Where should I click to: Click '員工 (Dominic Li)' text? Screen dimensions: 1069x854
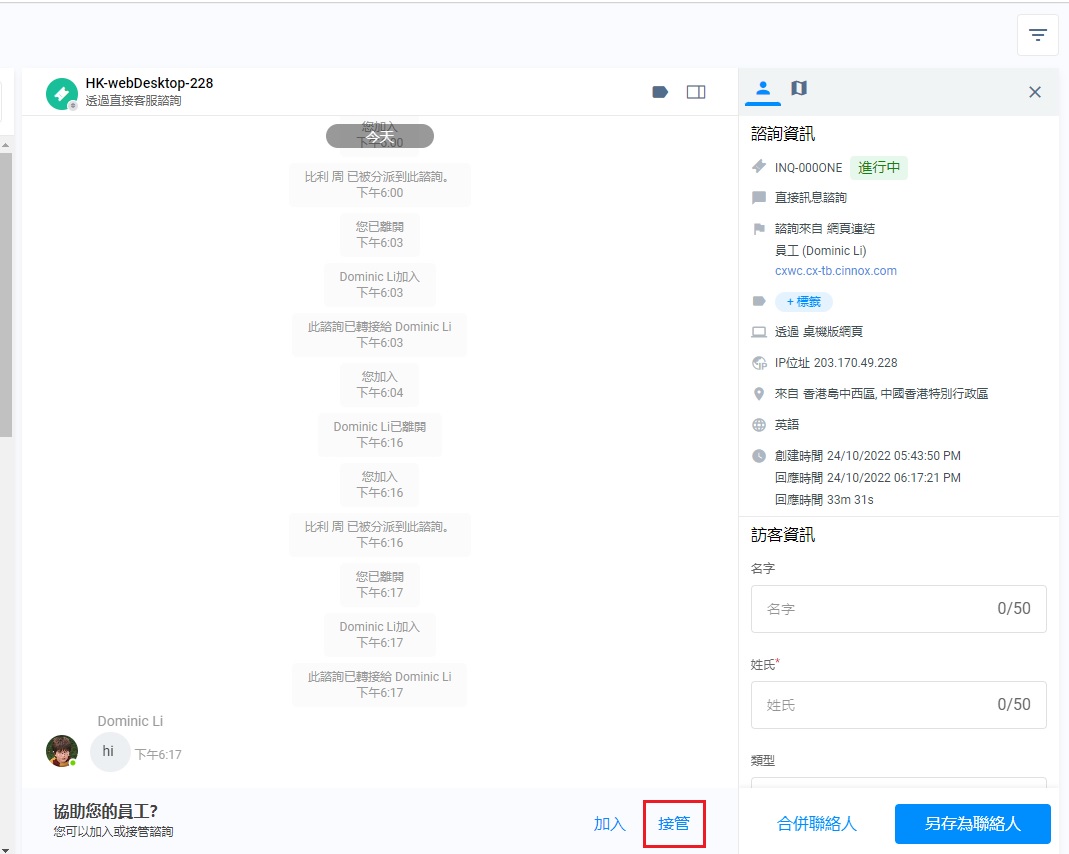[x=820, y=251]
